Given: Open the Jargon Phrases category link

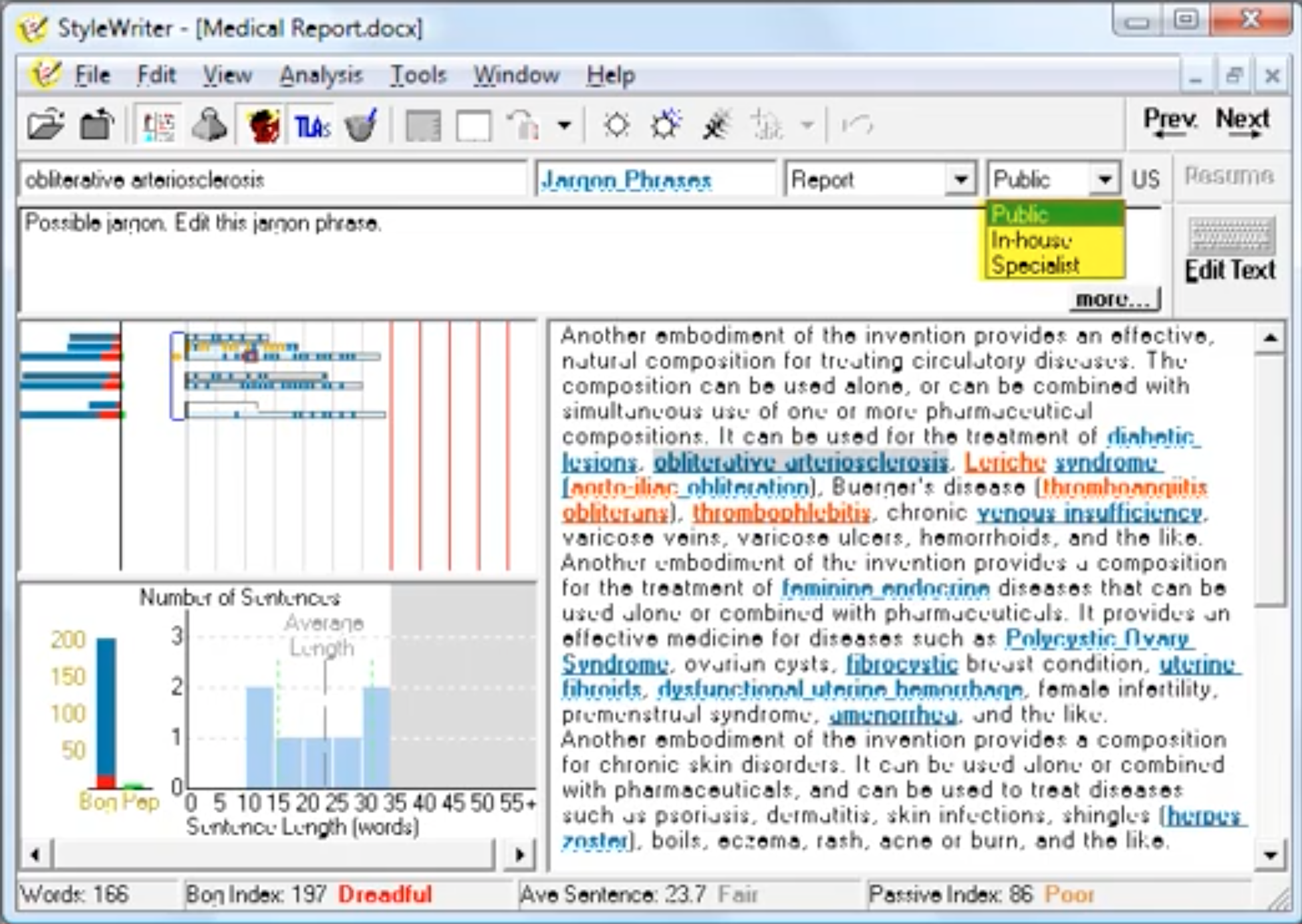Looking at the screenshot, I should click(626, 179).
